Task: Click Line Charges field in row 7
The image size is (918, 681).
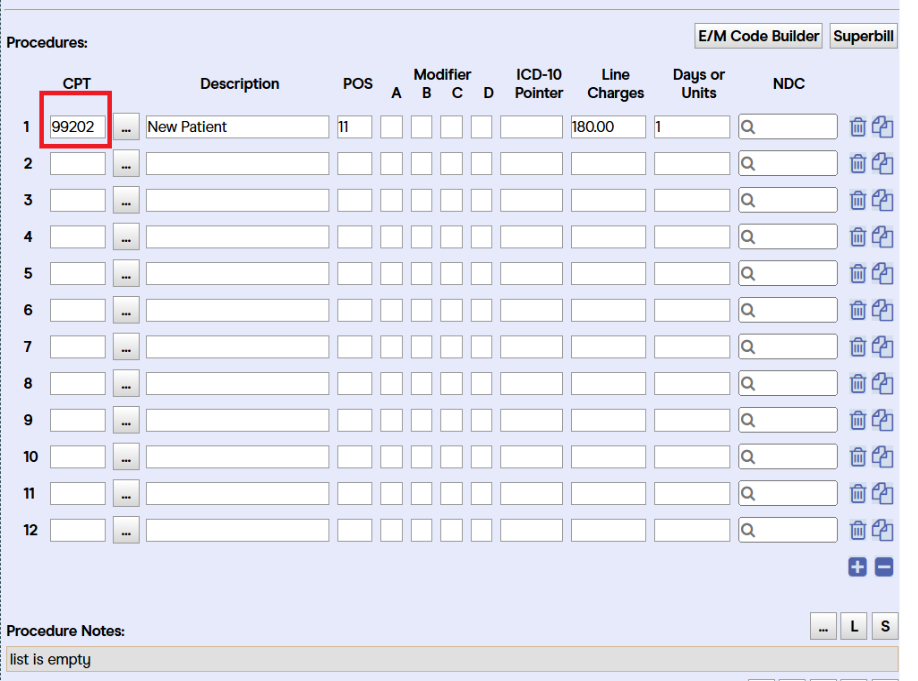Action: [x=608, y=347]
